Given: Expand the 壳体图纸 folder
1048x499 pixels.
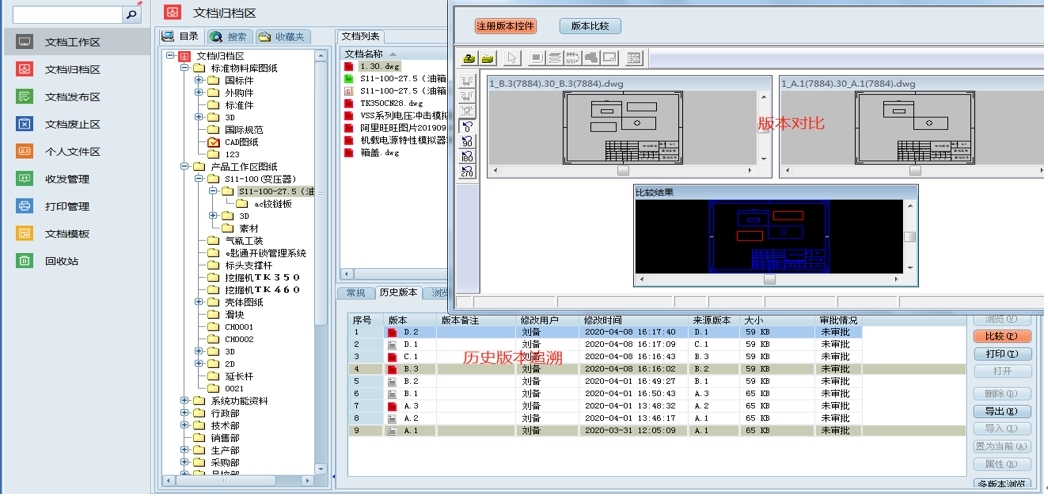Looking at the screenshot, I should click(x=199, y=302).
